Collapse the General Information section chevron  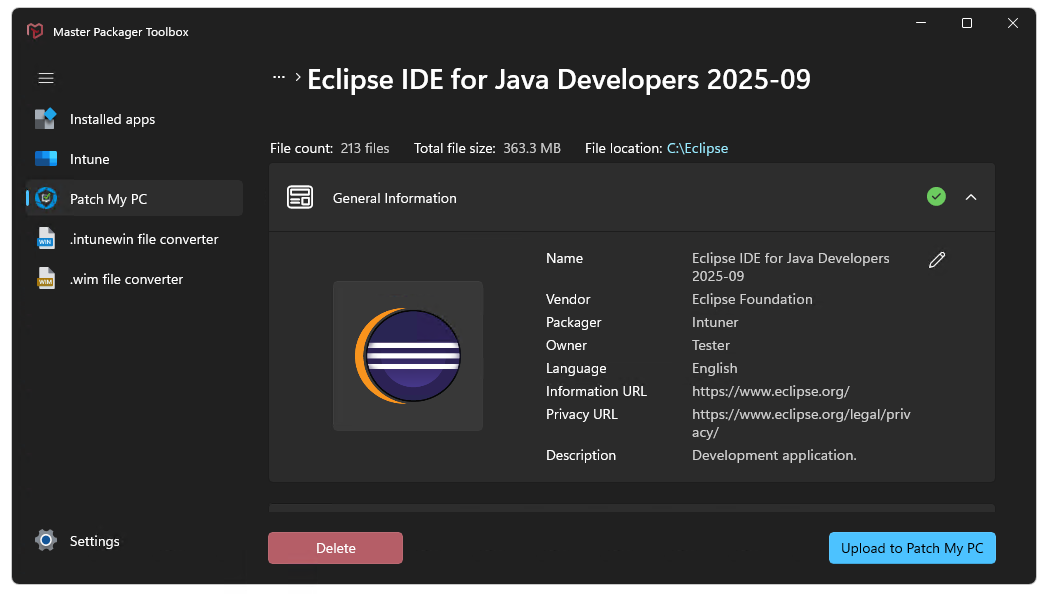tap(971, 198)
